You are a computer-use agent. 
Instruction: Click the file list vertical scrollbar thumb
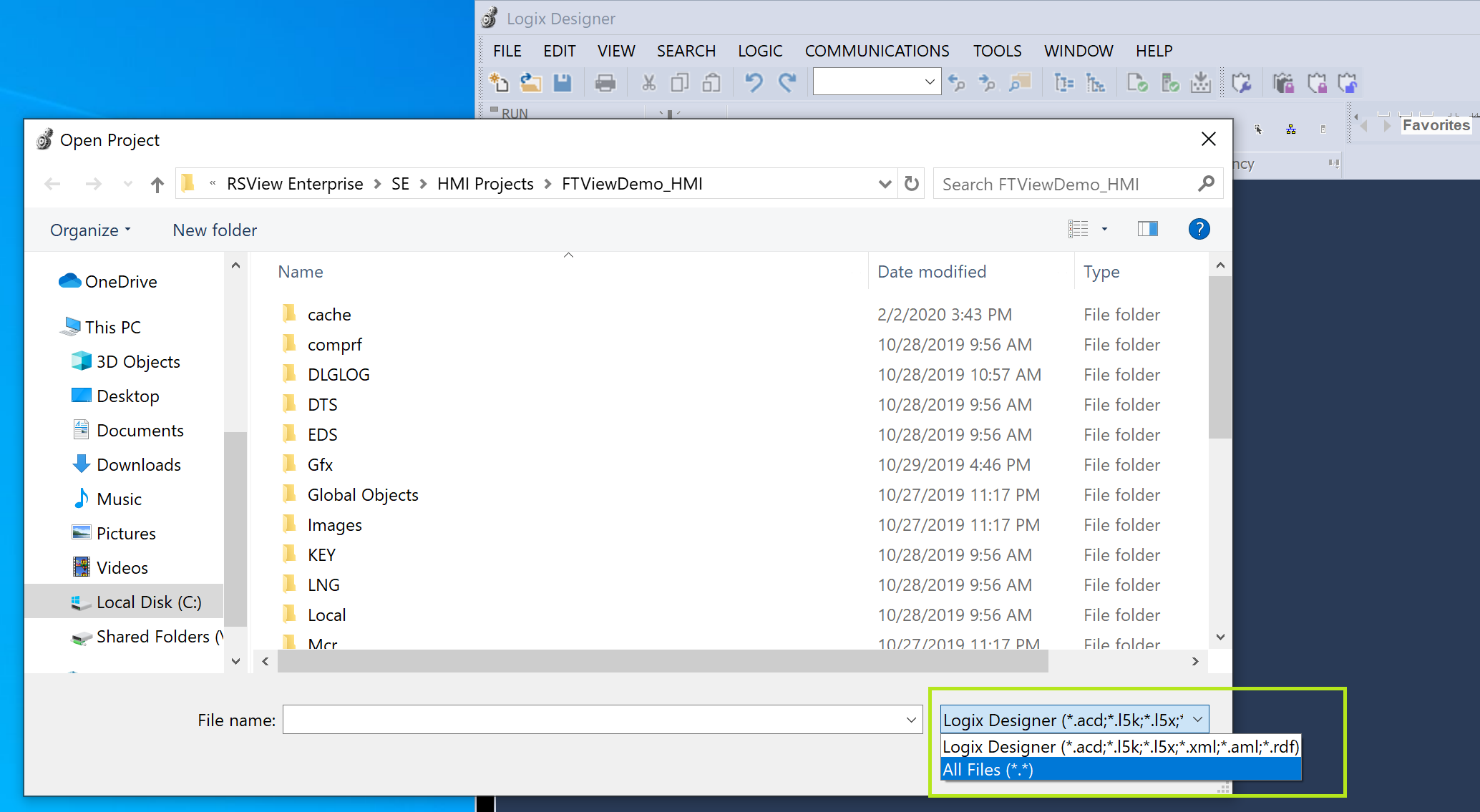click(x=1220, y=358)
